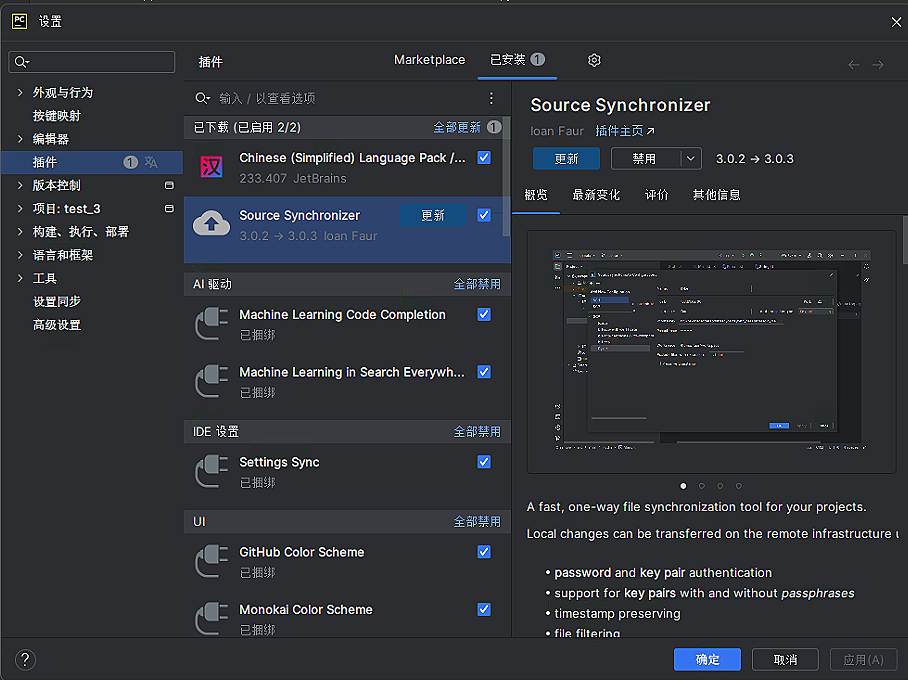Toggle the GitHub Color Scheme checkbox

(x=484, y=552)
